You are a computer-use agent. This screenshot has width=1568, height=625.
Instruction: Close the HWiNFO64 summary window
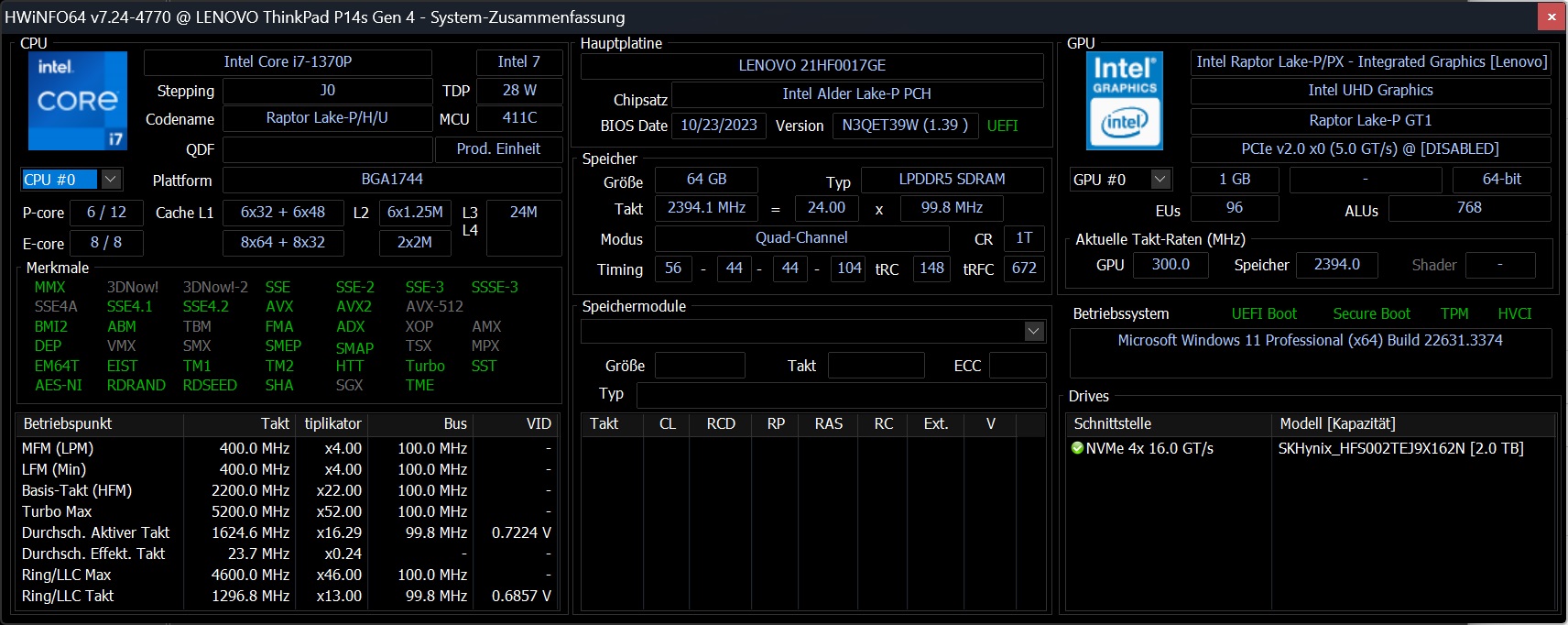point(1552,16)
